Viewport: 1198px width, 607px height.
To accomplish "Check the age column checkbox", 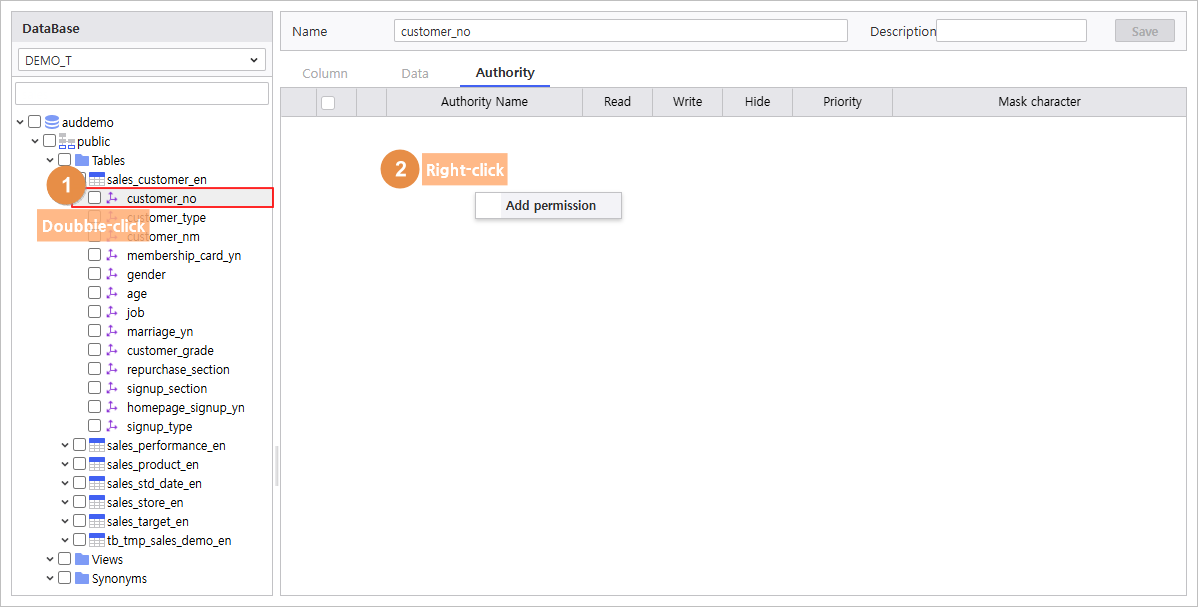I will coord(95,293).
